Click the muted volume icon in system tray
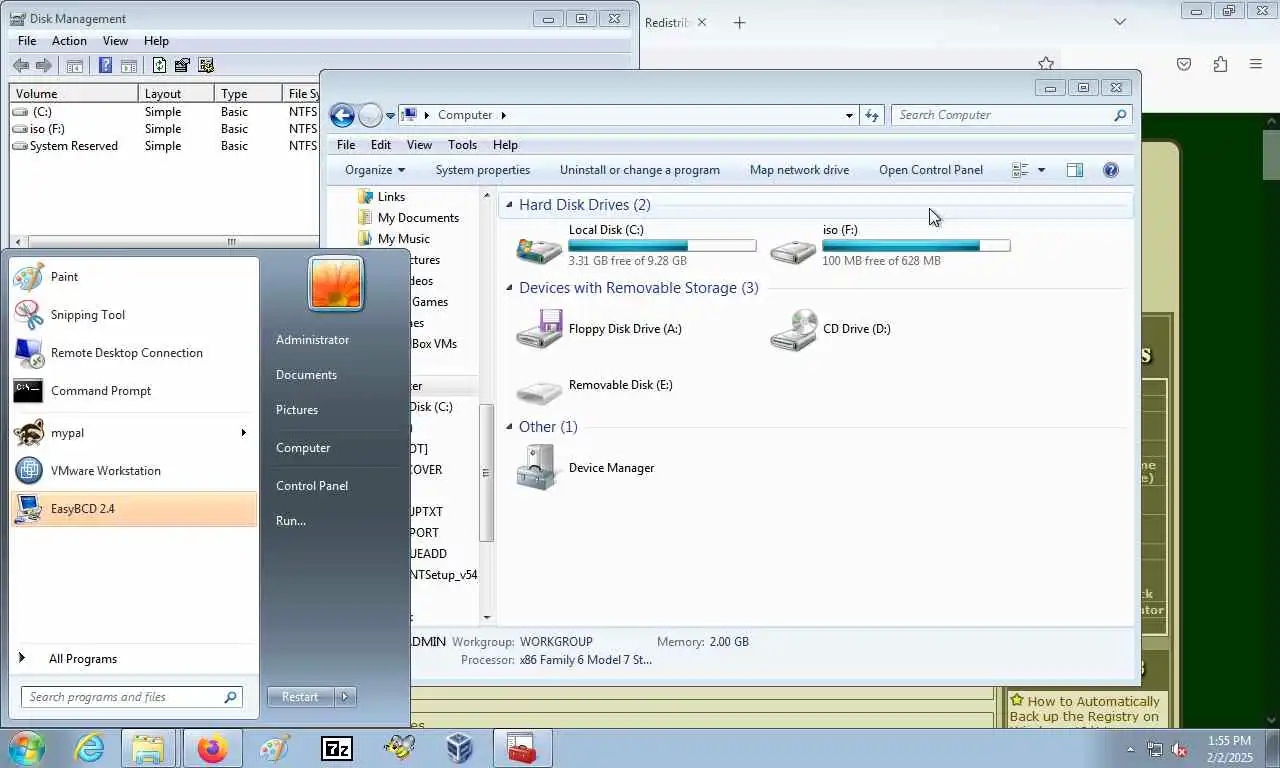The height and width of the screenshot is (768, 1280). click(x=1180, y=749)
